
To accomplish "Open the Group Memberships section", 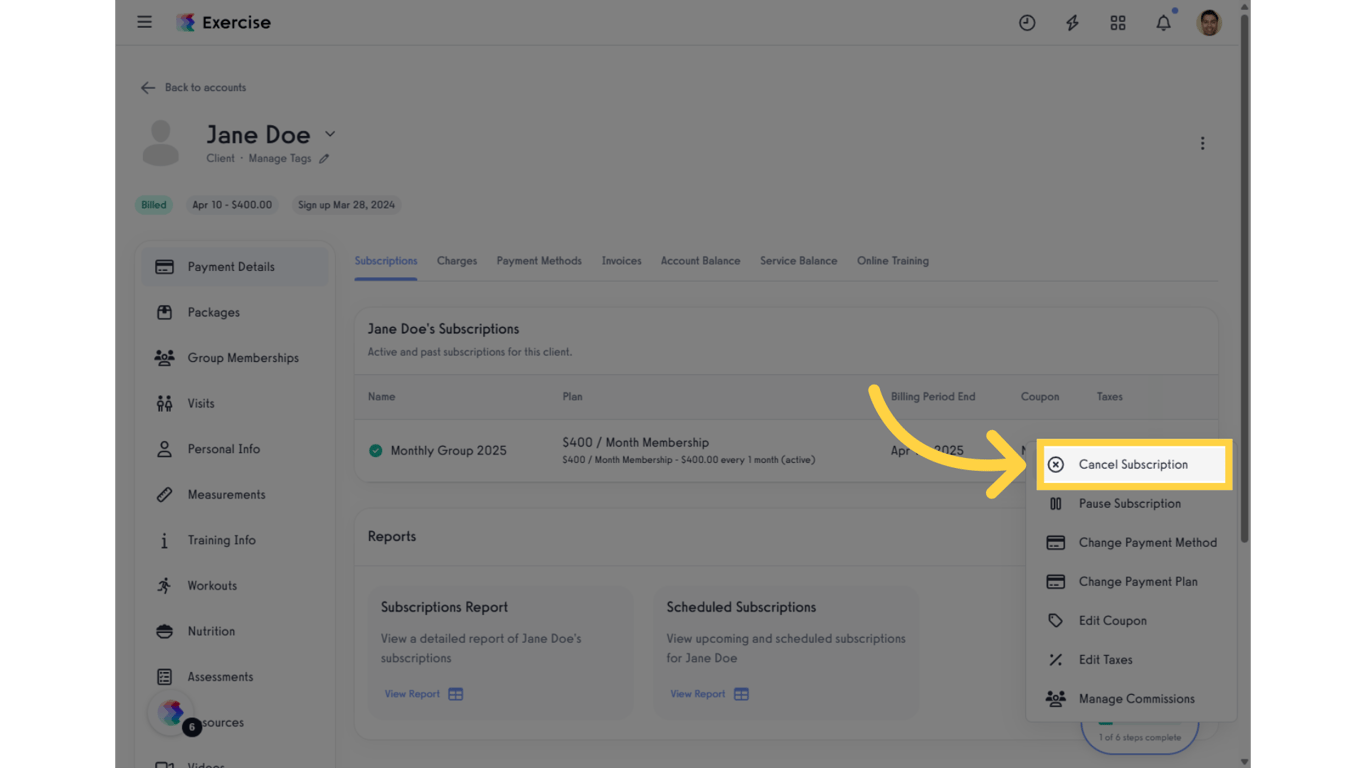I will [x=242, y=357].
